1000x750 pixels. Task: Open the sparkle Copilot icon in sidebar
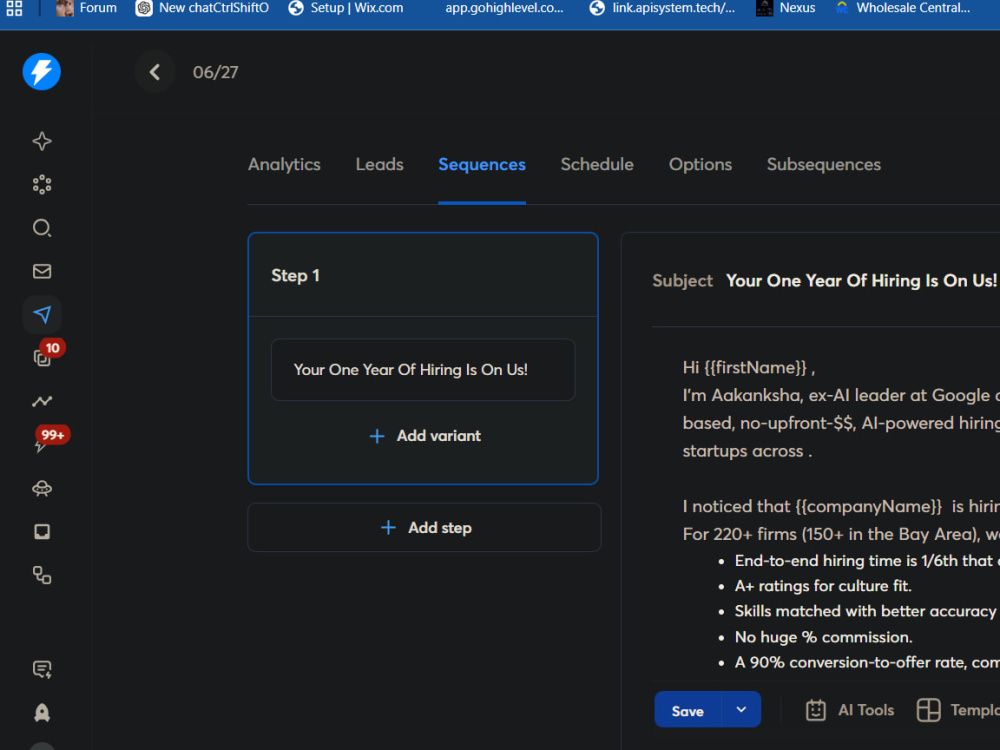42,141
